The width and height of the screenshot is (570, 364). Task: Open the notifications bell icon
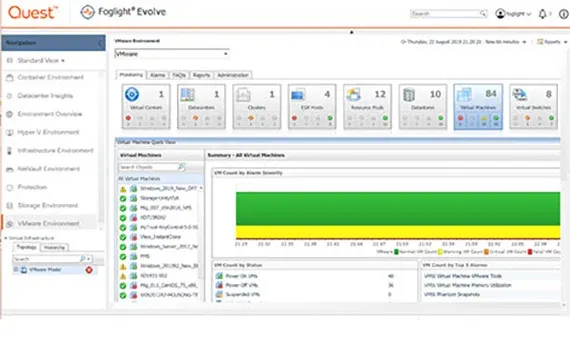pos(542,14)
